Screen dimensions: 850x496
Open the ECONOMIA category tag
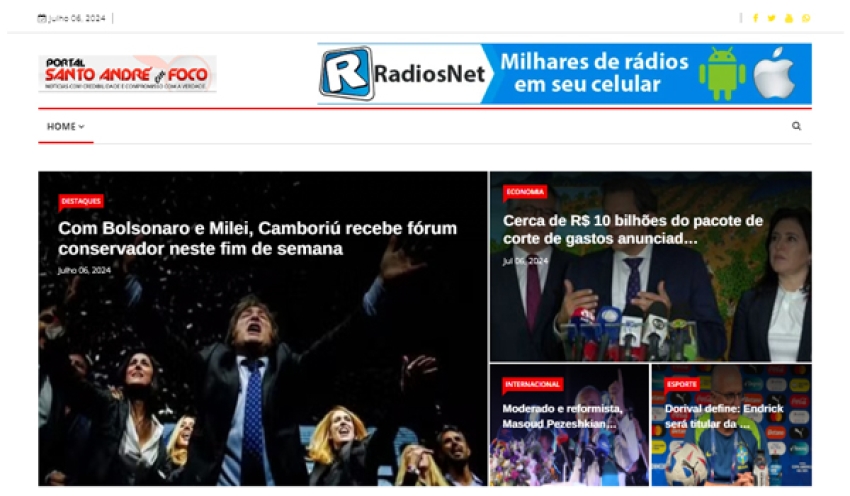[525, 192]
